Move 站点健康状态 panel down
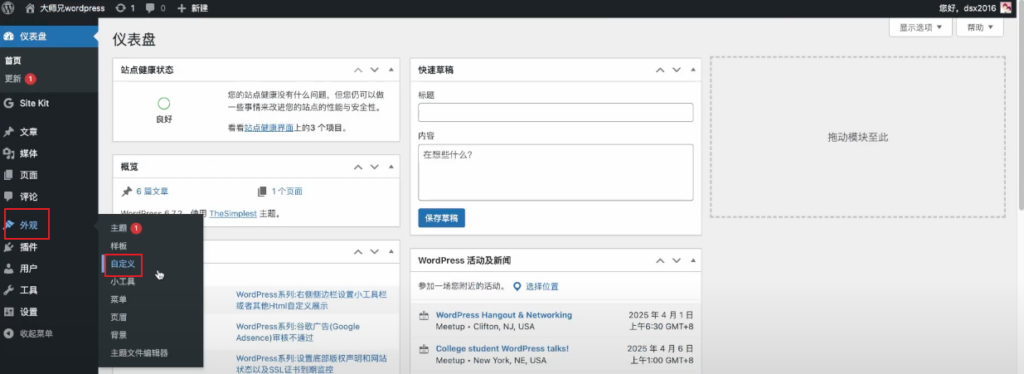The height and width of the screenshot is (374, 1024). (374, 70)
